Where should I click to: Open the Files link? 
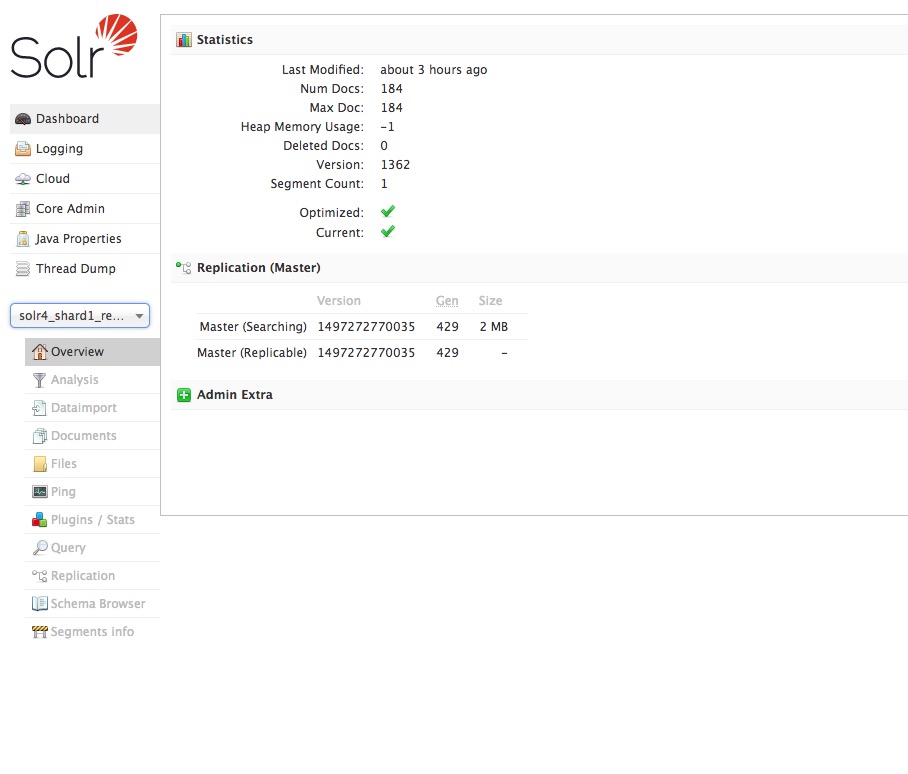tap(92, 464)
